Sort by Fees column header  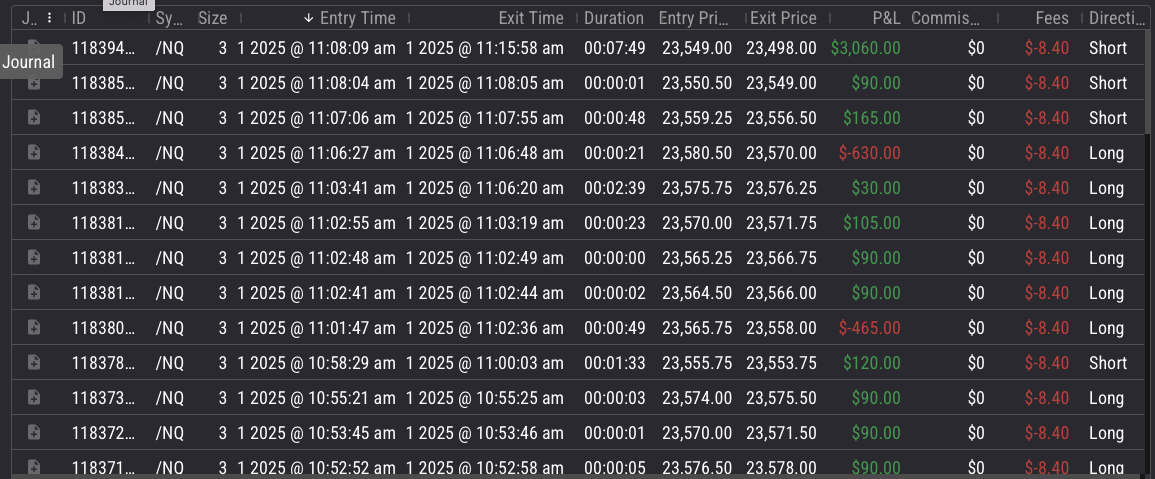[x=1052, y=18]
